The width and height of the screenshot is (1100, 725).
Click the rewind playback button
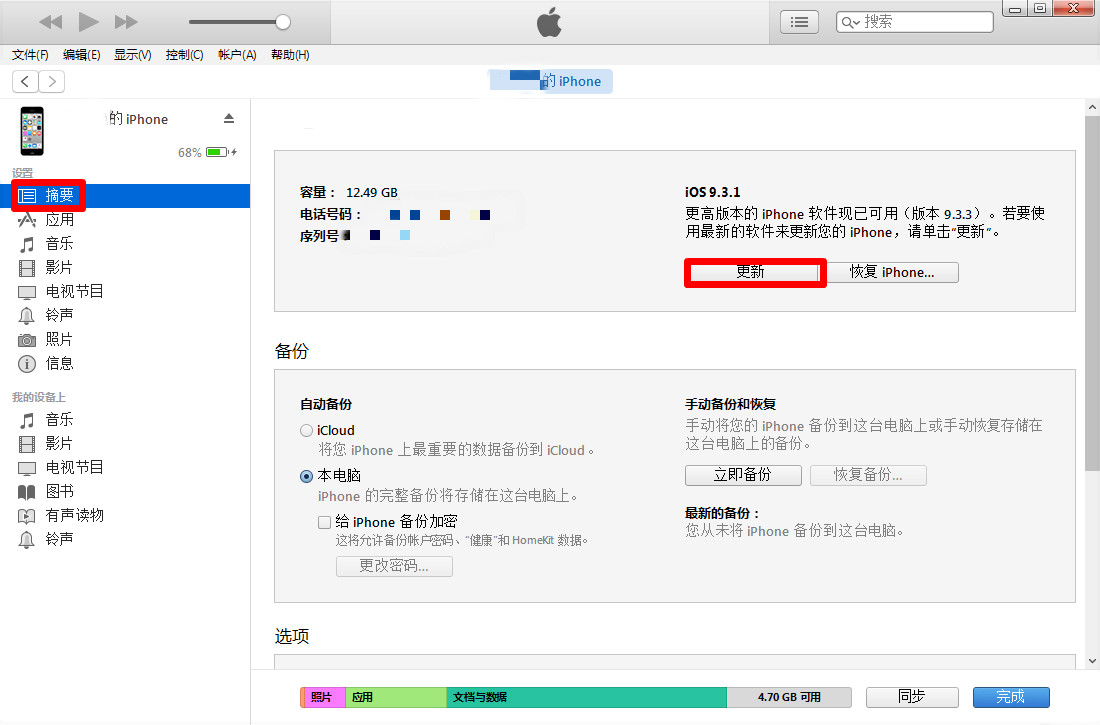[51, 22]
